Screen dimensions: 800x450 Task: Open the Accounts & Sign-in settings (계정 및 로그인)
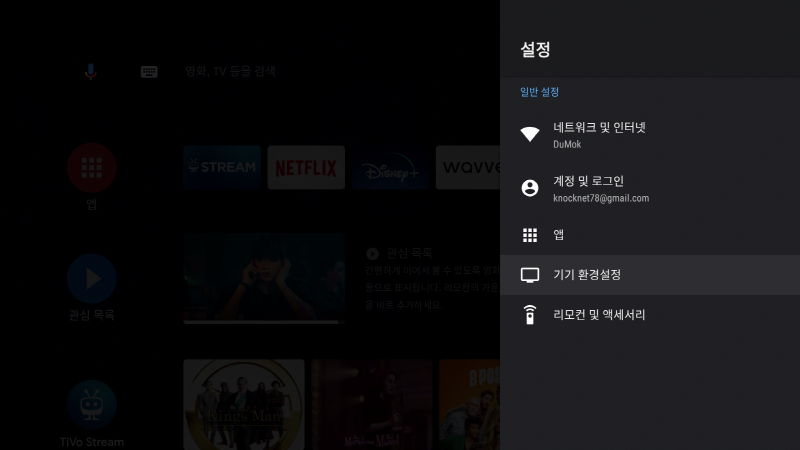pyautogui.click(x=650, y=188)
